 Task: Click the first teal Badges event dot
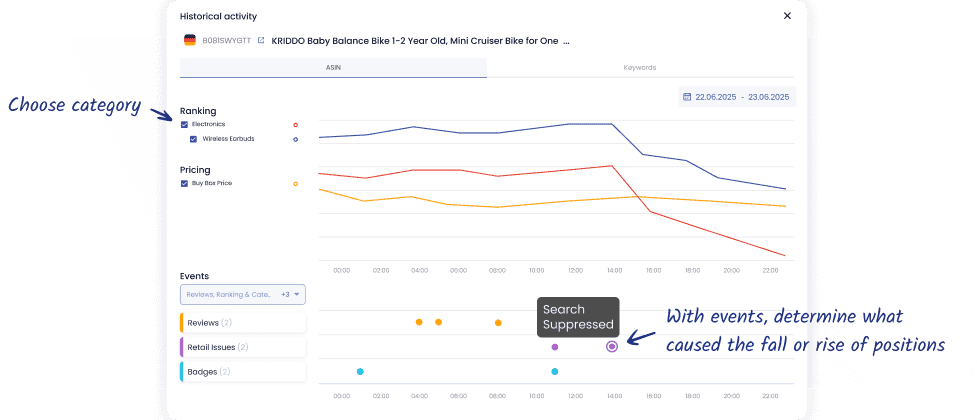(360, 371)
